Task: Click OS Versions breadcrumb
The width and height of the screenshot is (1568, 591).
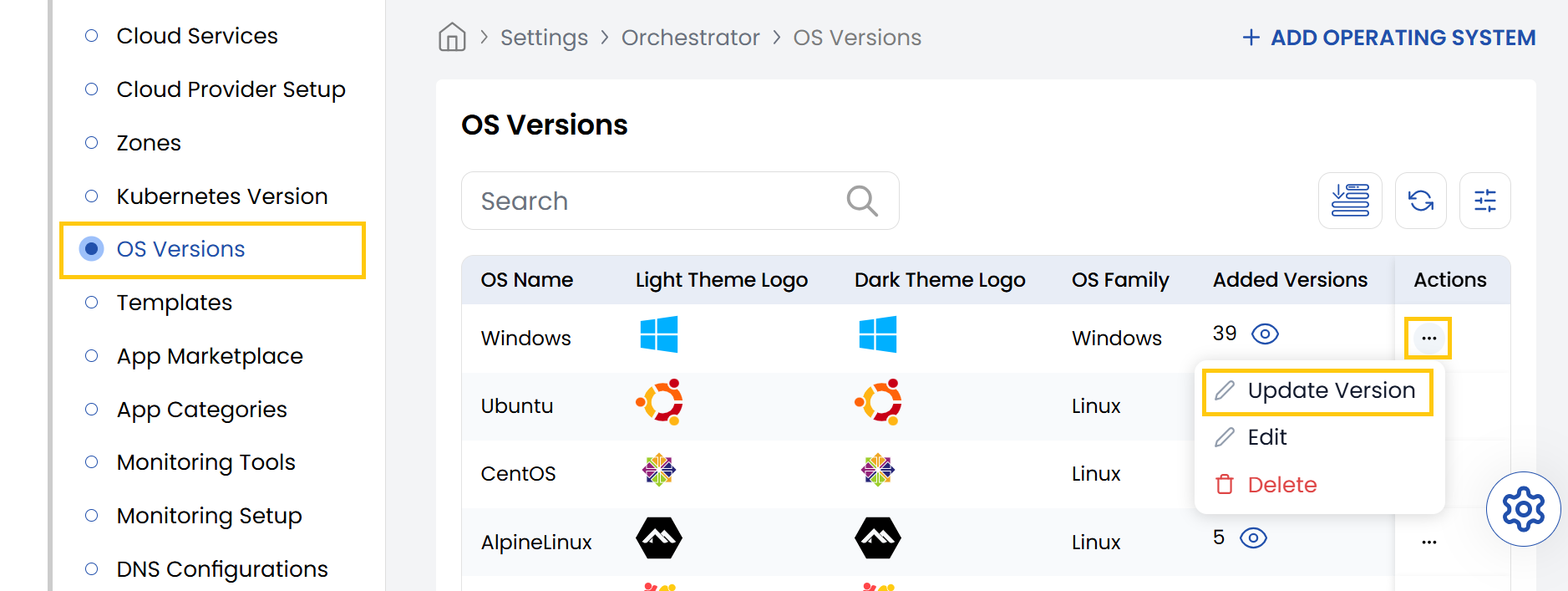Action: tap(857, 38)
